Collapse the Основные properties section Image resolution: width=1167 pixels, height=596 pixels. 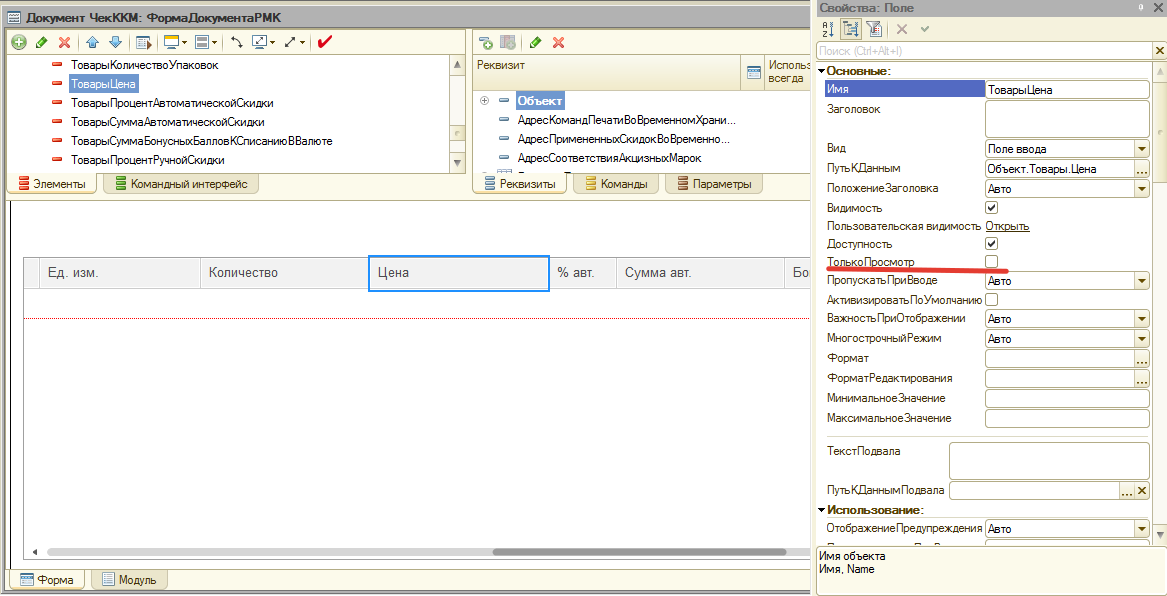822,71
